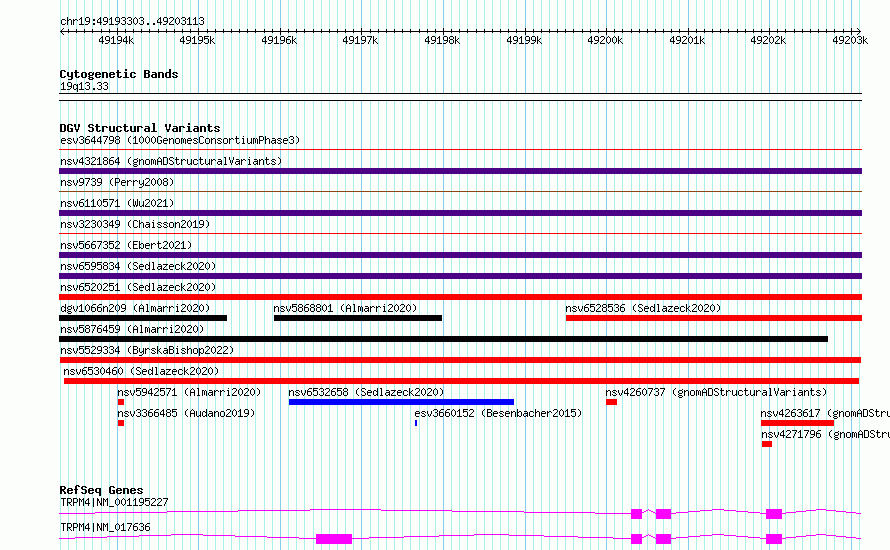The width and height of the screenshot is (890, 550).
Task: Click the 49203k ruler tick label
Action: coord(850,40)
